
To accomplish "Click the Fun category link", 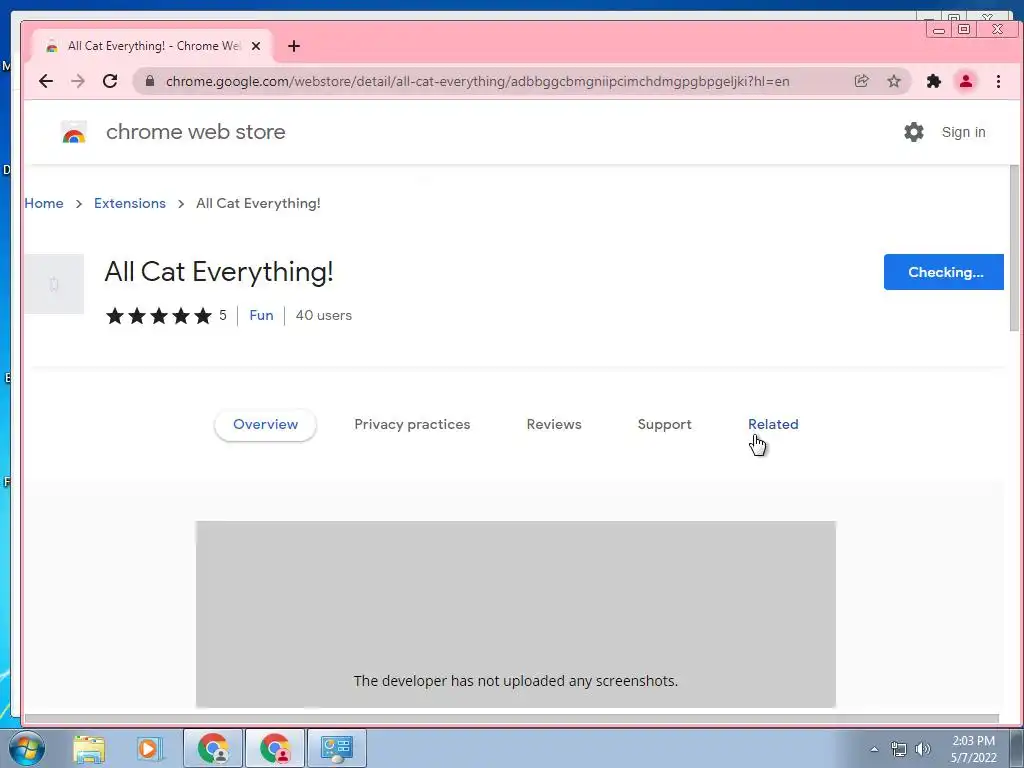I will point(261,315).
